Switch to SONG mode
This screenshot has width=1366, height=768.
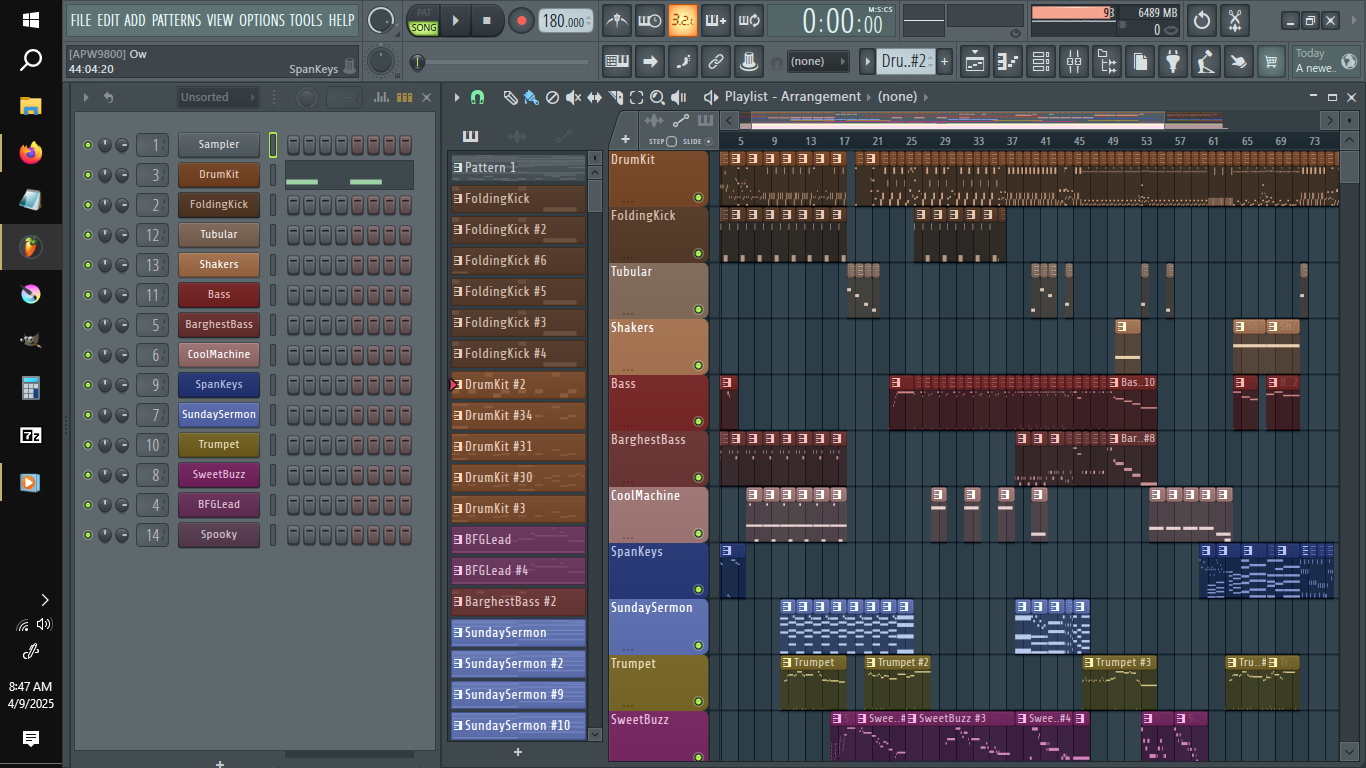point(424,28)
